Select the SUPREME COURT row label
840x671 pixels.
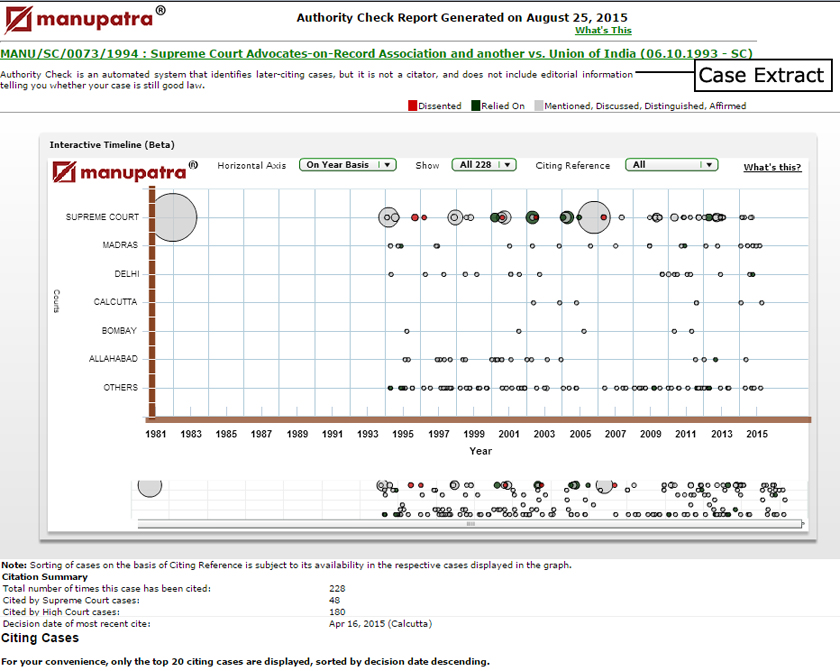[101, 216]
